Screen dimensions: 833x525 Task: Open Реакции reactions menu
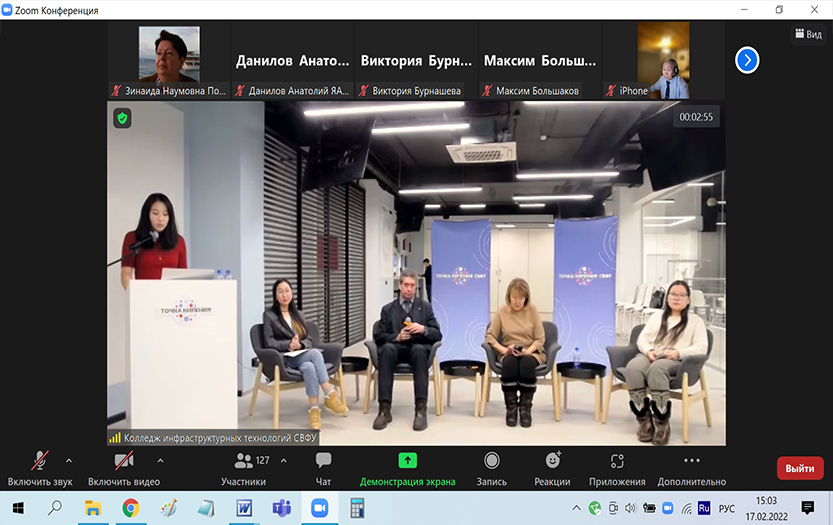point(553,467)
